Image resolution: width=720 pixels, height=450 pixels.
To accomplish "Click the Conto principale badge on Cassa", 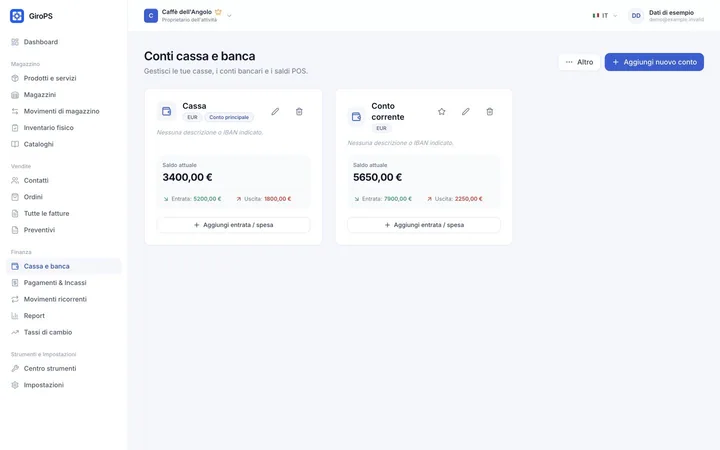I will coord(229,117).
